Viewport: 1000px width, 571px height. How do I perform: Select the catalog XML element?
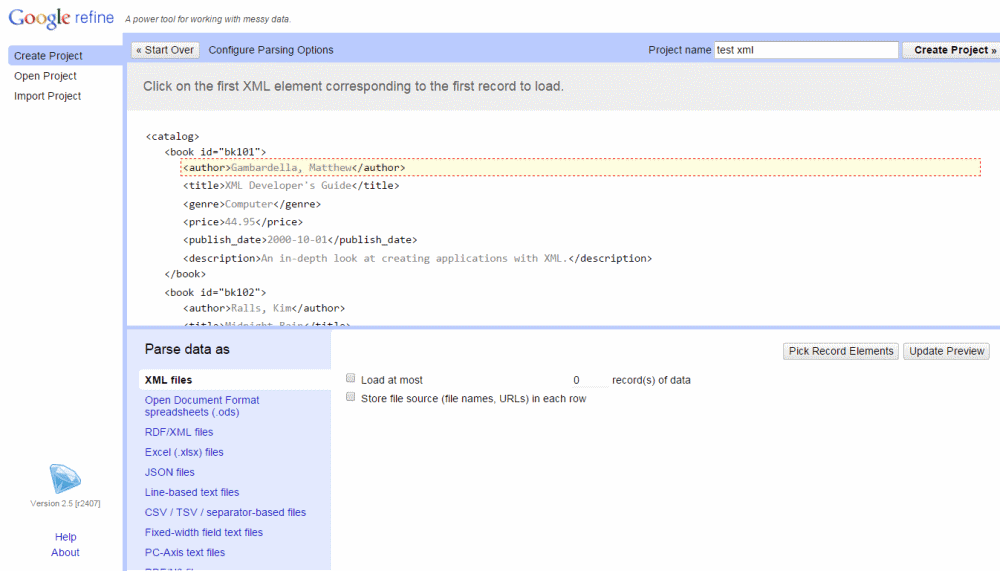tap(172, 136)
